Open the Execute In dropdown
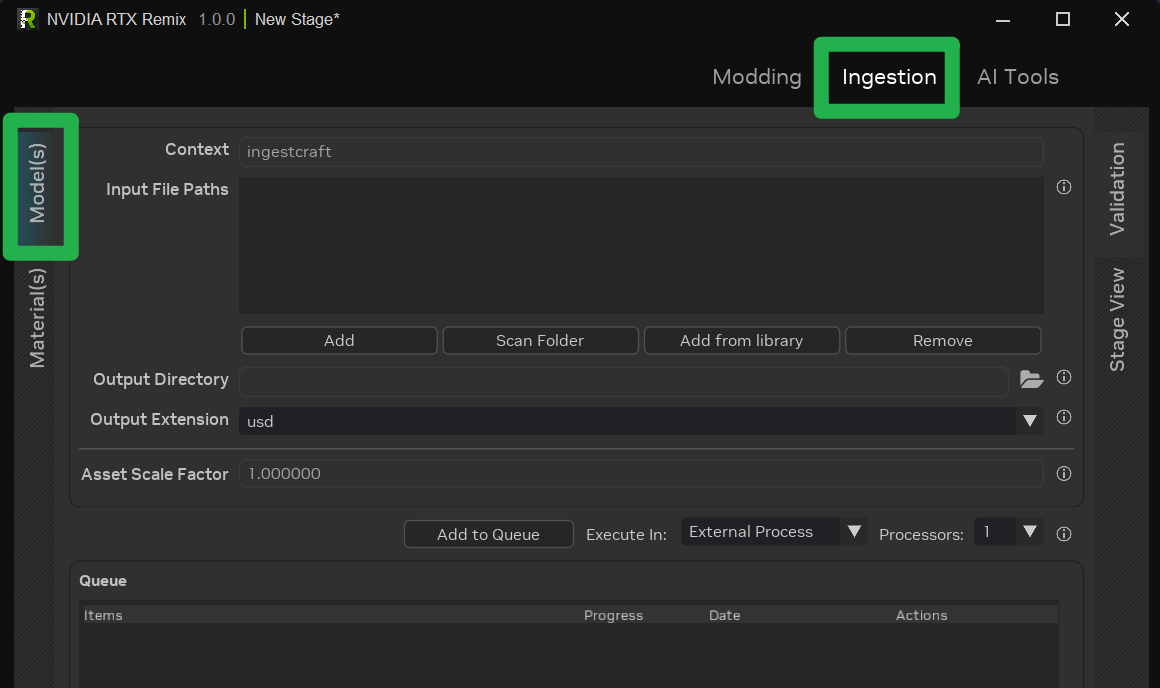 (855, 531)
